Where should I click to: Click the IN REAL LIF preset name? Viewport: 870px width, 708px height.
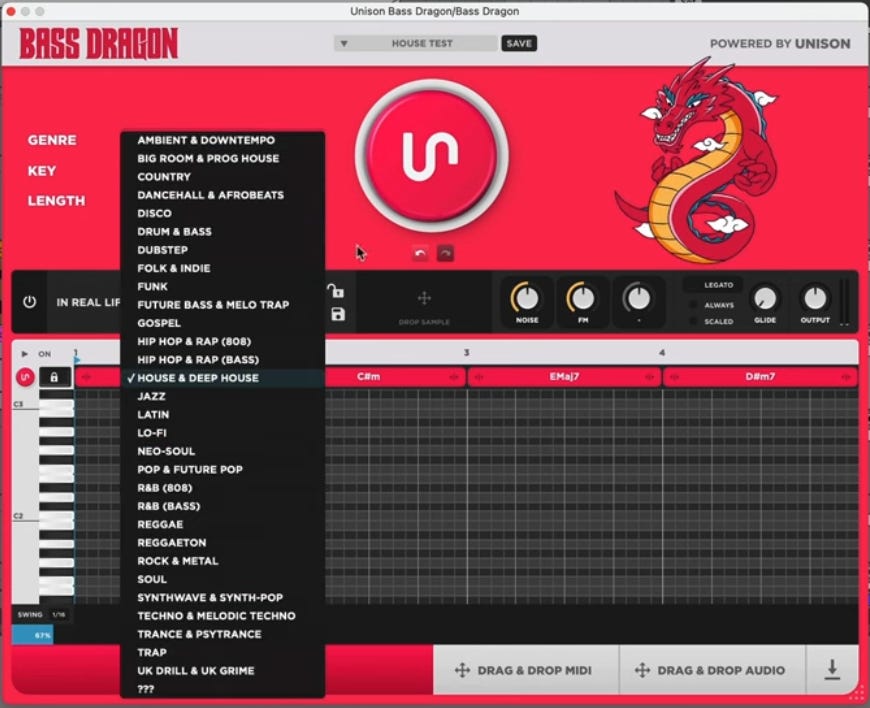click(88, 302)
